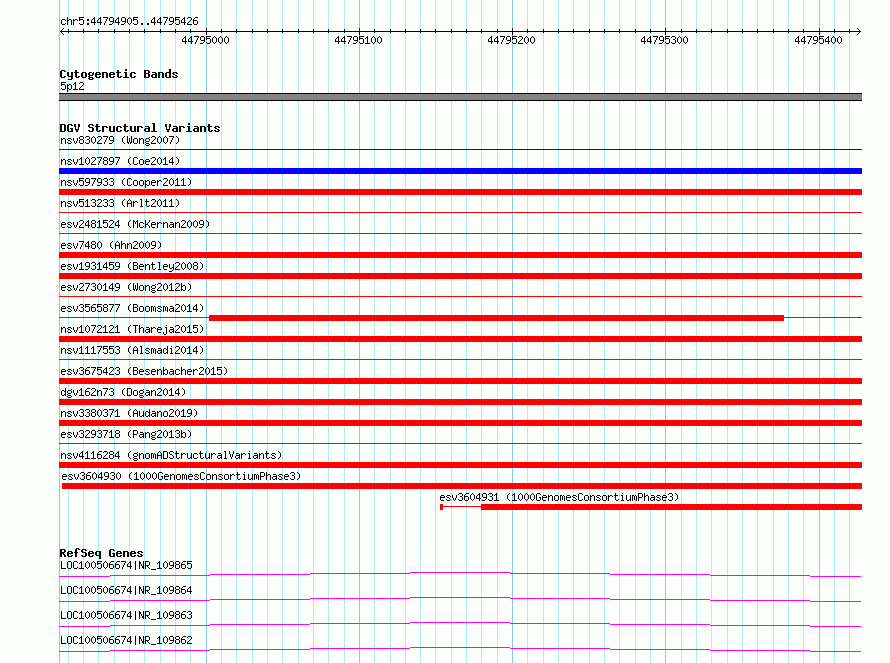Open variant esv7480 (Ahn2009)
This screenshot has height=663, width=890.
tap(111, 245)
